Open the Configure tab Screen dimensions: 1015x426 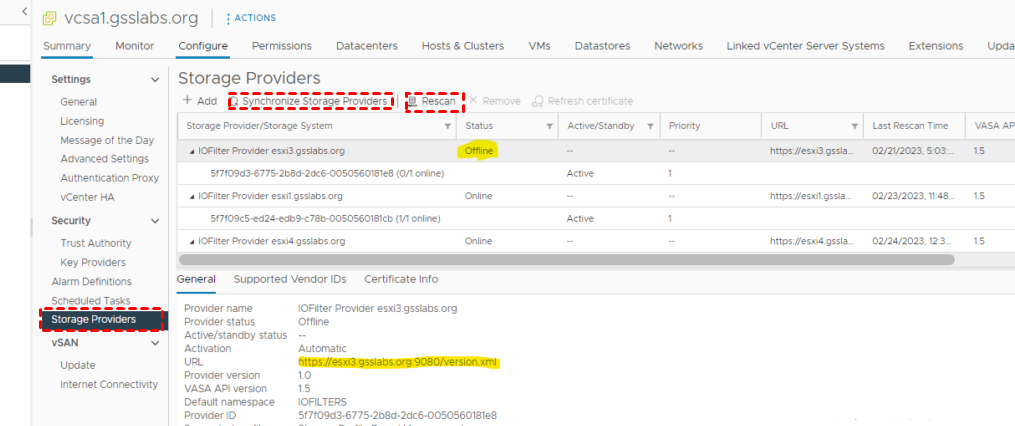click(x=203, y=46)
